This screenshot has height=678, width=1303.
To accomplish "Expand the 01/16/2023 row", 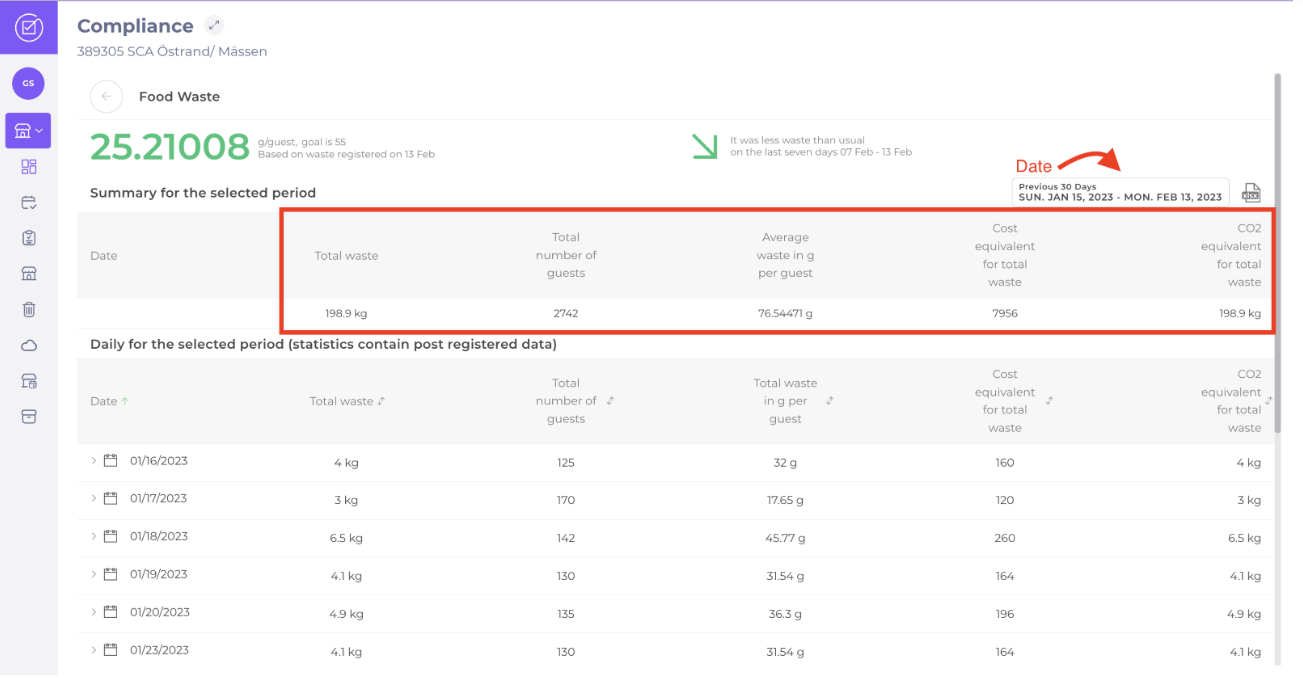I will point(94,461).
